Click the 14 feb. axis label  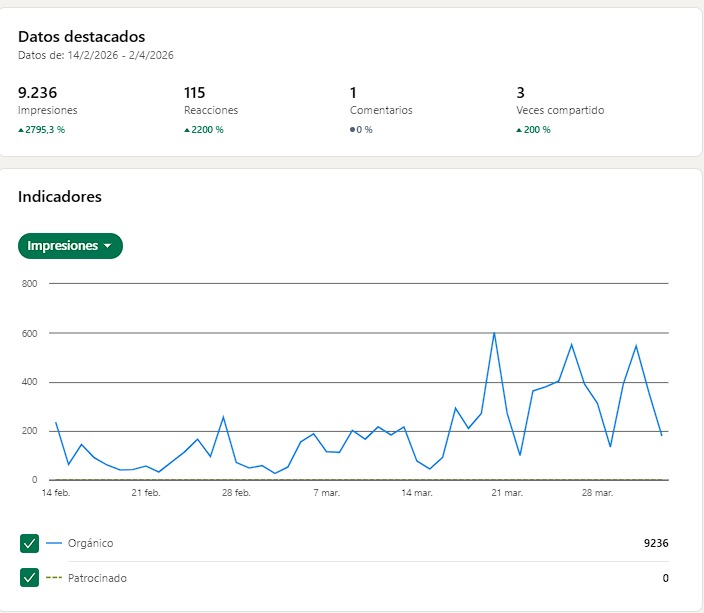pos(55,493)
